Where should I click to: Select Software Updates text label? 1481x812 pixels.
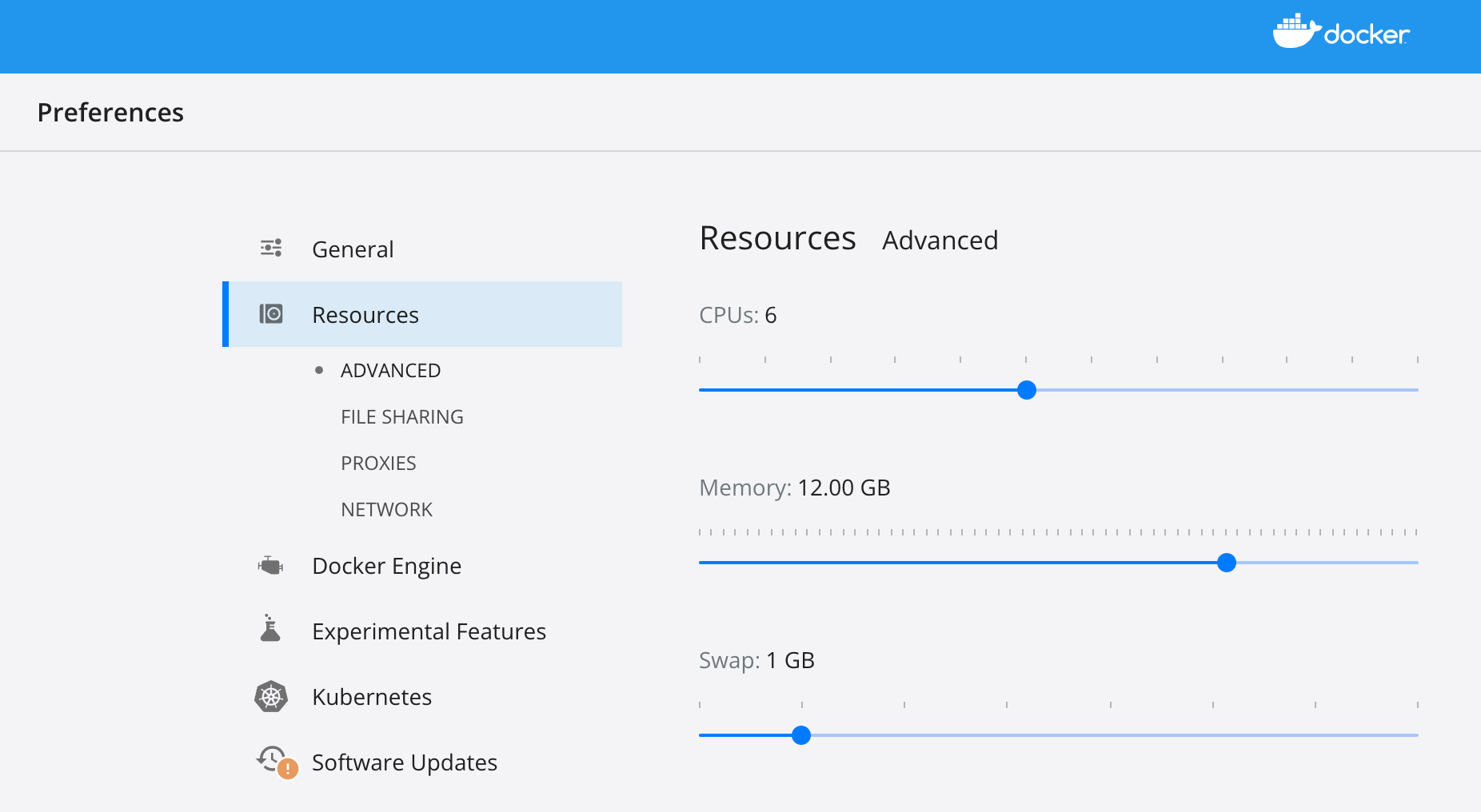tap(405, 762)
